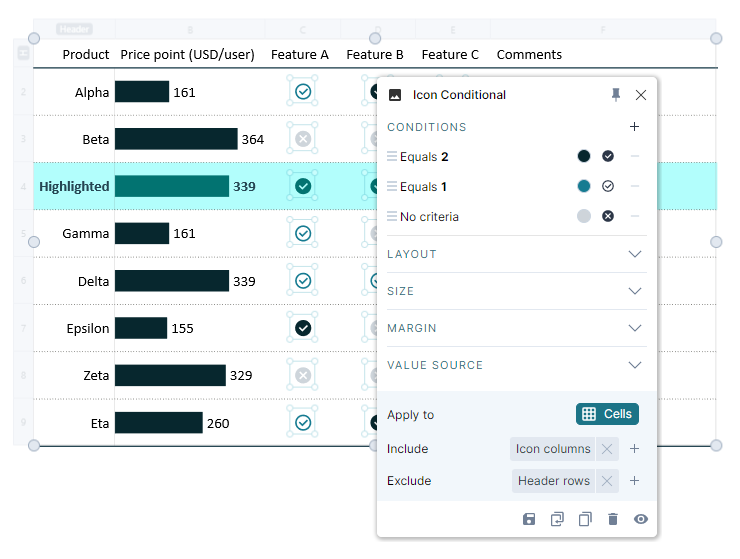Add another Include filter
Screen dimensions: 740x559
click(x=634, y=449)
